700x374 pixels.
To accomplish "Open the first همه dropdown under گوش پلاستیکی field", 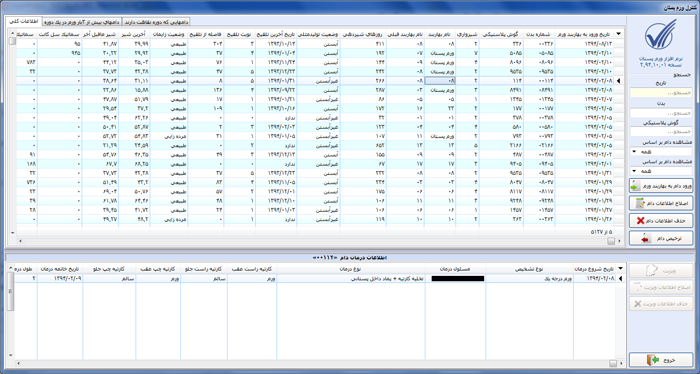I will [x=661, y=152].
